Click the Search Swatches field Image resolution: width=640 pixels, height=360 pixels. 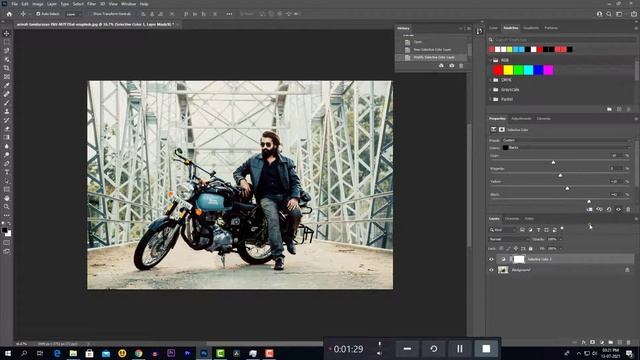562,40
